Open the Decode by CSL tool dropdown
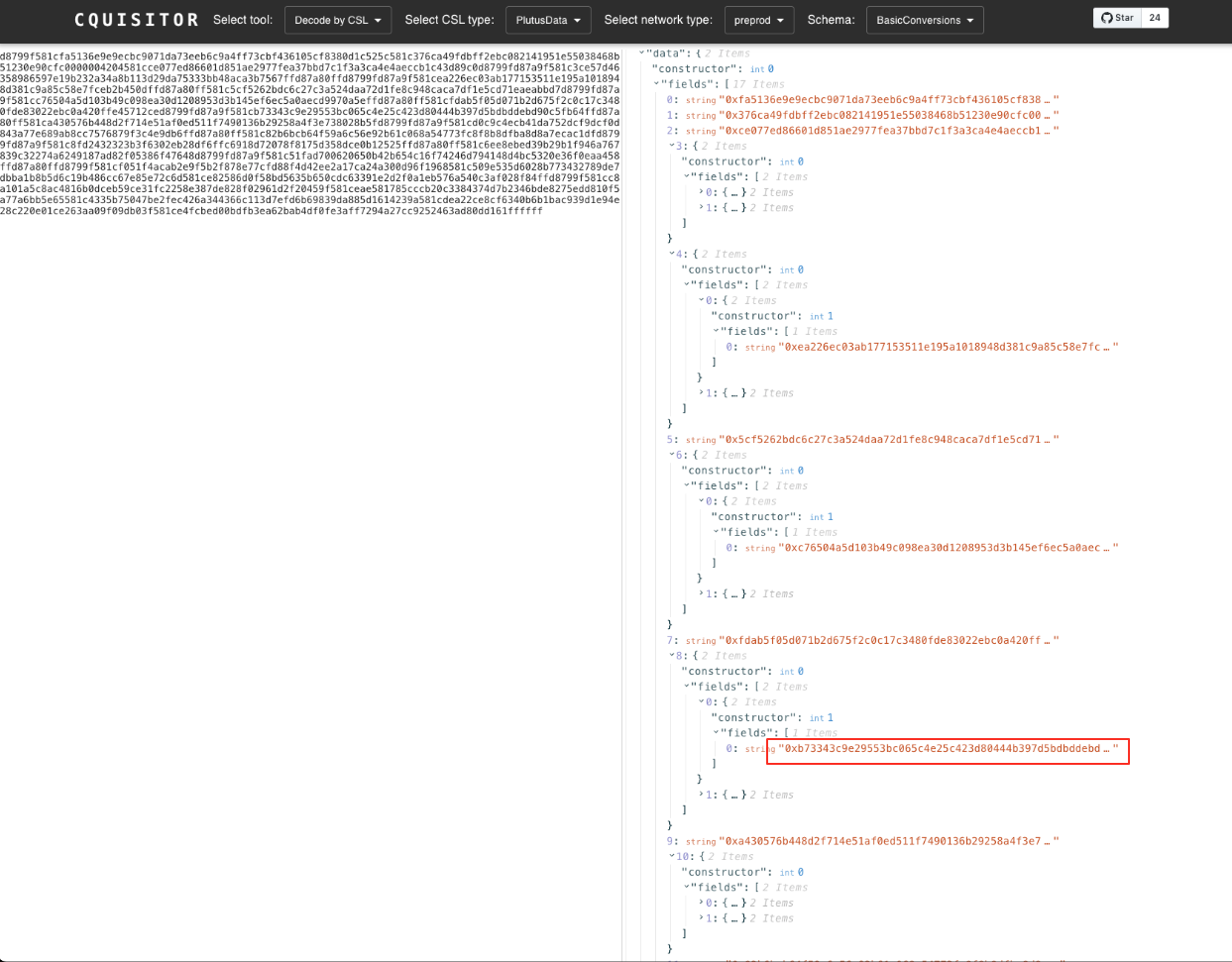 click(x=338, y=20)
